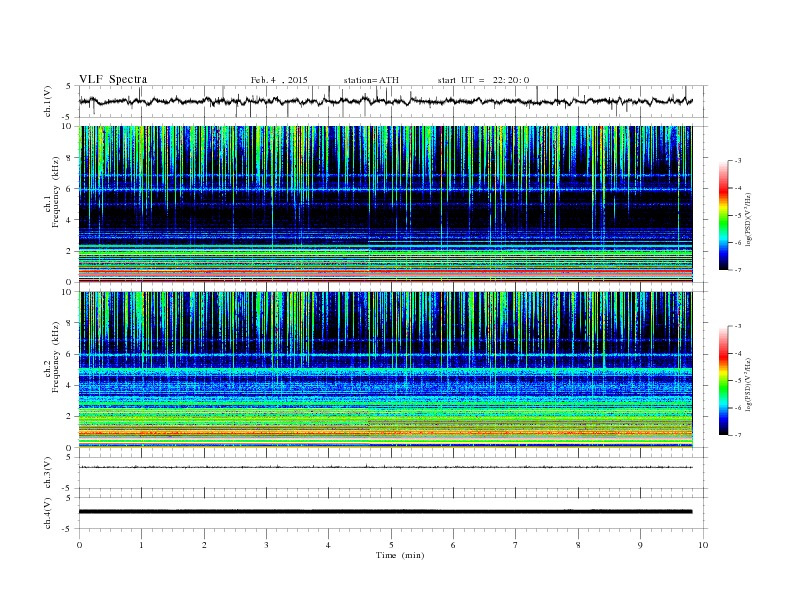The image size is (792, 612).
Task: Click tick label 8 on the time axis
Action: pos(578,545)
